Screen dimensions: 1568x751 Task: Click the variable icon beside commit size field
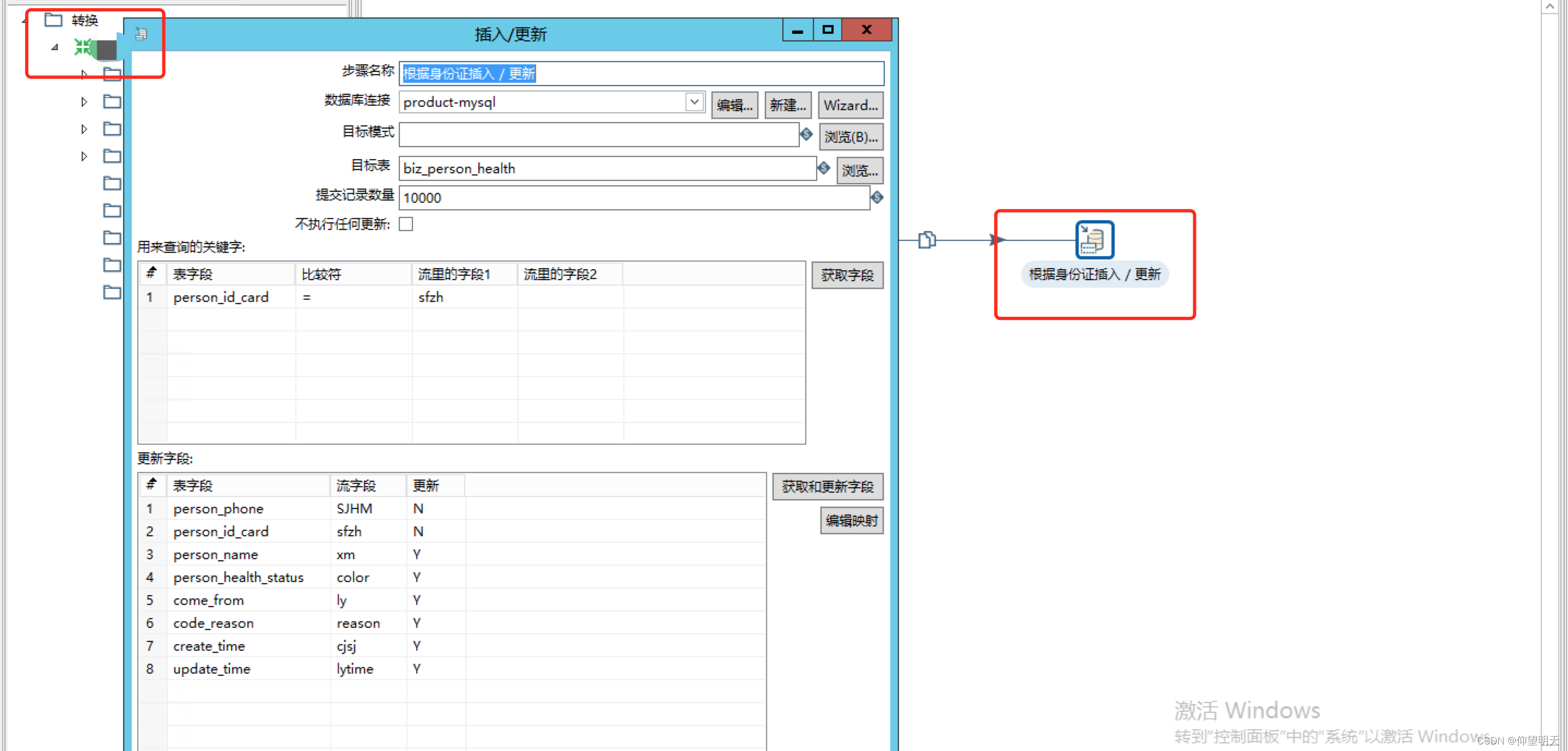pos(877,197)
